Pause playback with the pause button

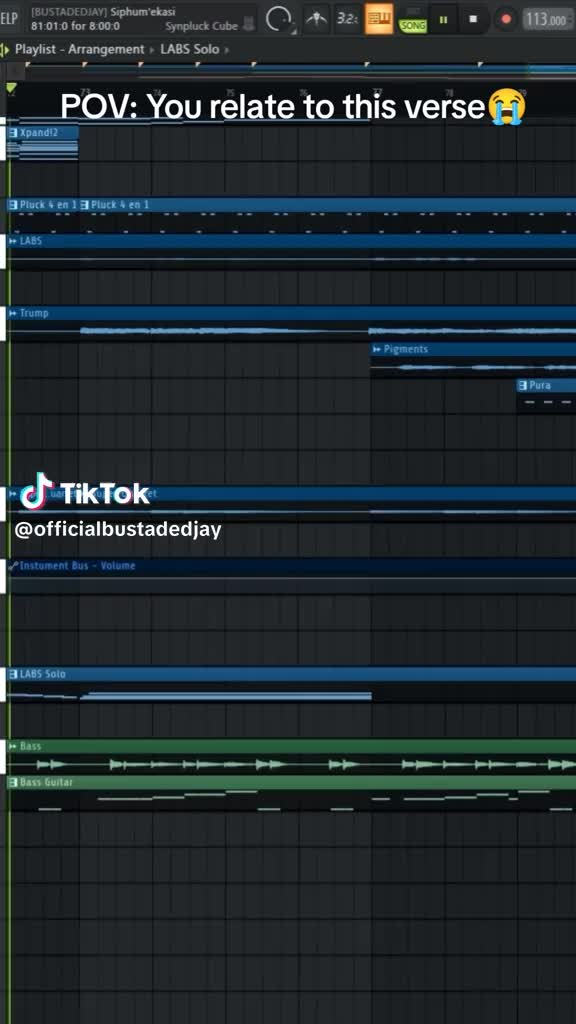[443, 20]
